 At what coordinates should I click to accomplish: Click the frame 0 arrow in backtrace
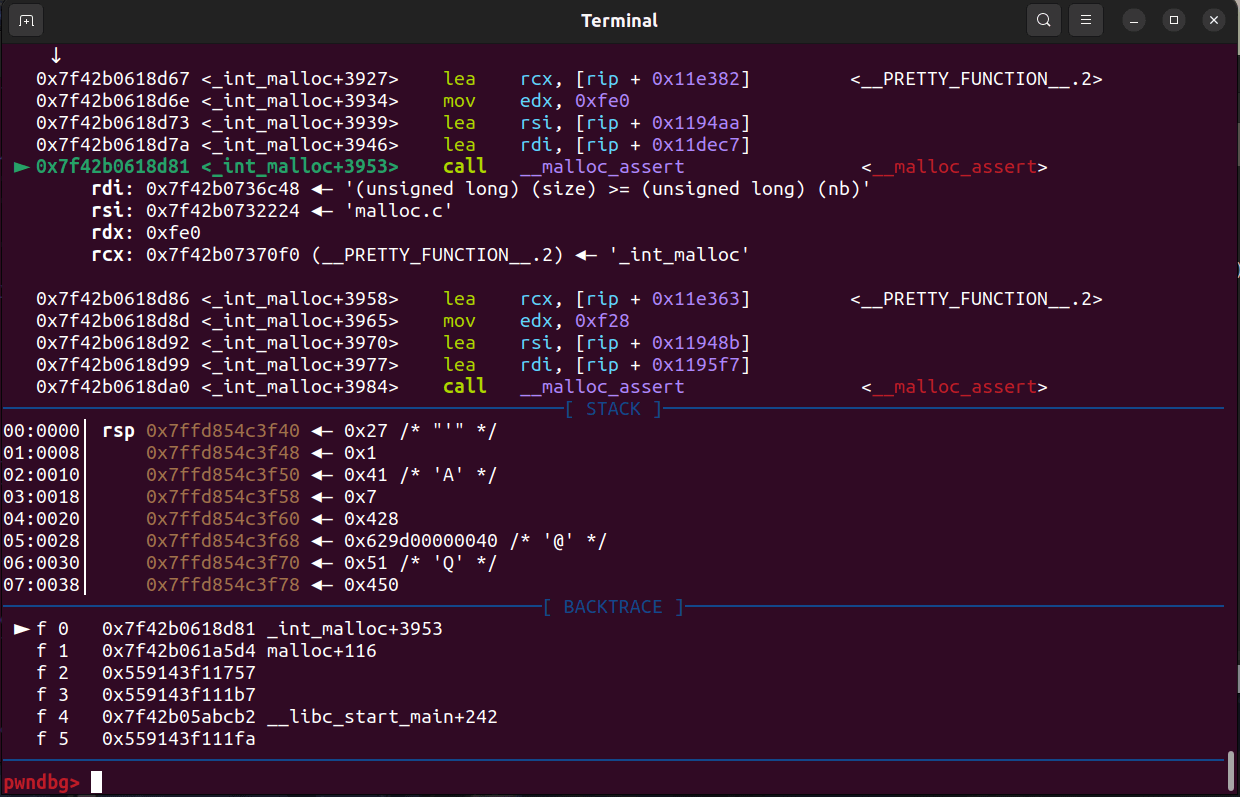(x=21, y=629)
